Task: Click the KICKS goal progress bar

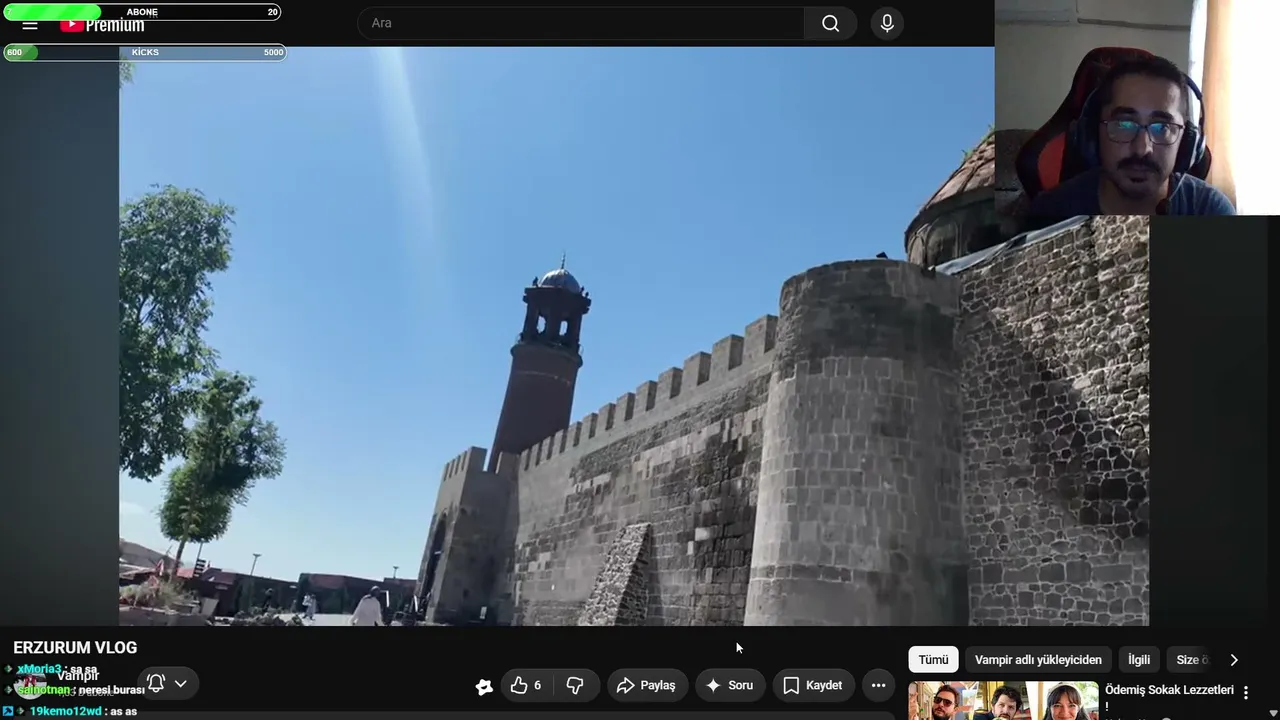Action: click(145, 52)
